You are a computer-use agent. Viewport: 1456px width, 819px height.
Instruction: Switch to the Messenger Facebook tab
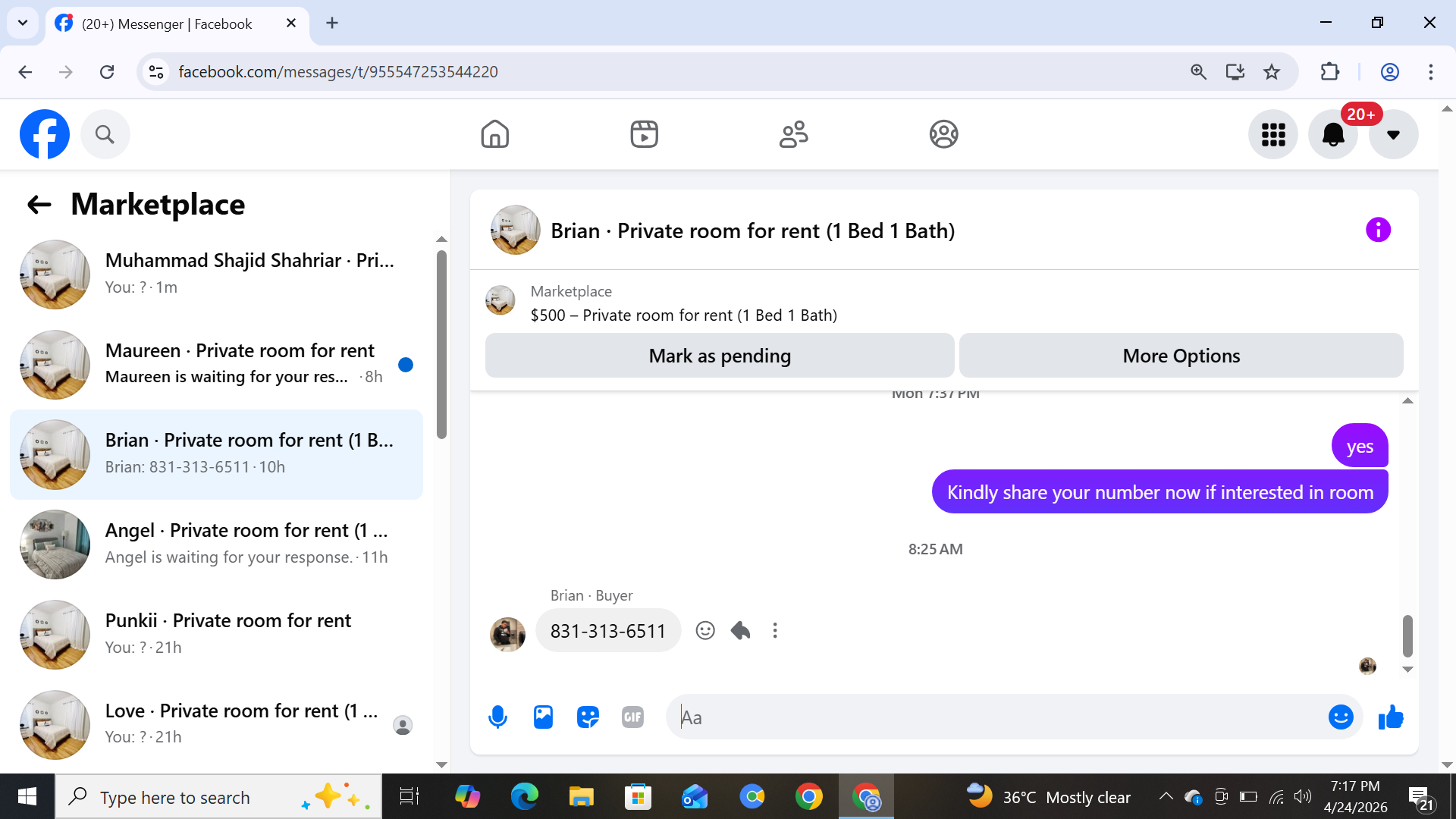(x=167, y=24)
